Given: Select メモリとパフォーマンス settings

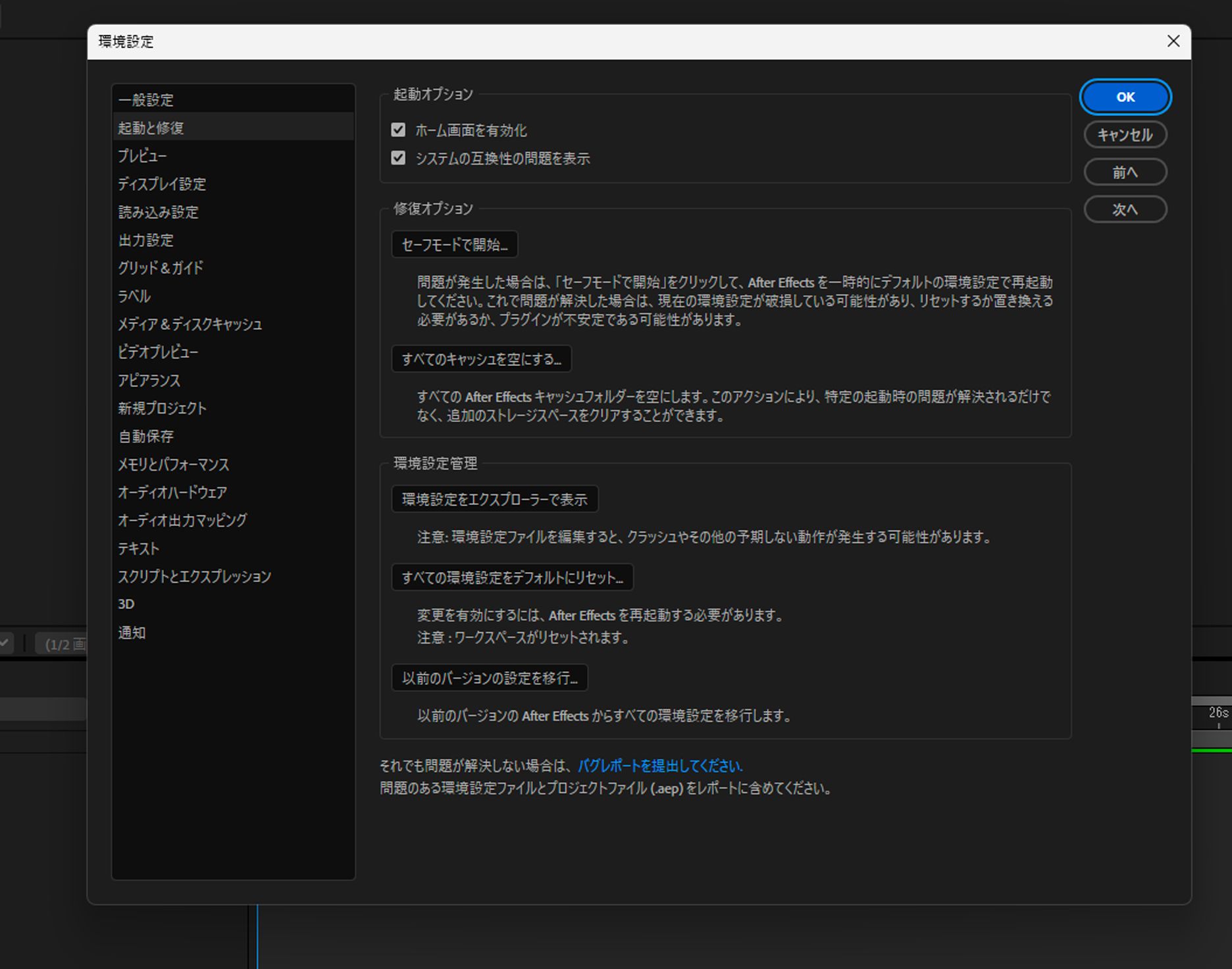Looking at the screenshot, I should (173, 464).
